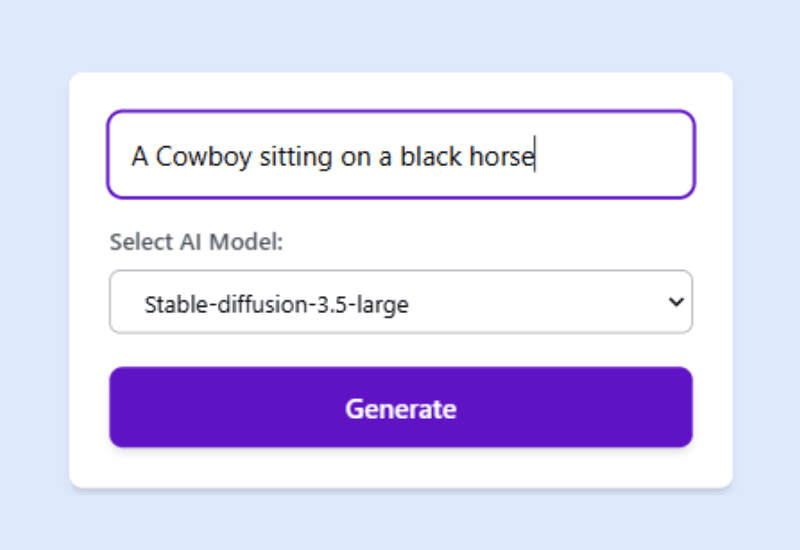Click the right edge of the Generate button

click(x=682, y=407)
